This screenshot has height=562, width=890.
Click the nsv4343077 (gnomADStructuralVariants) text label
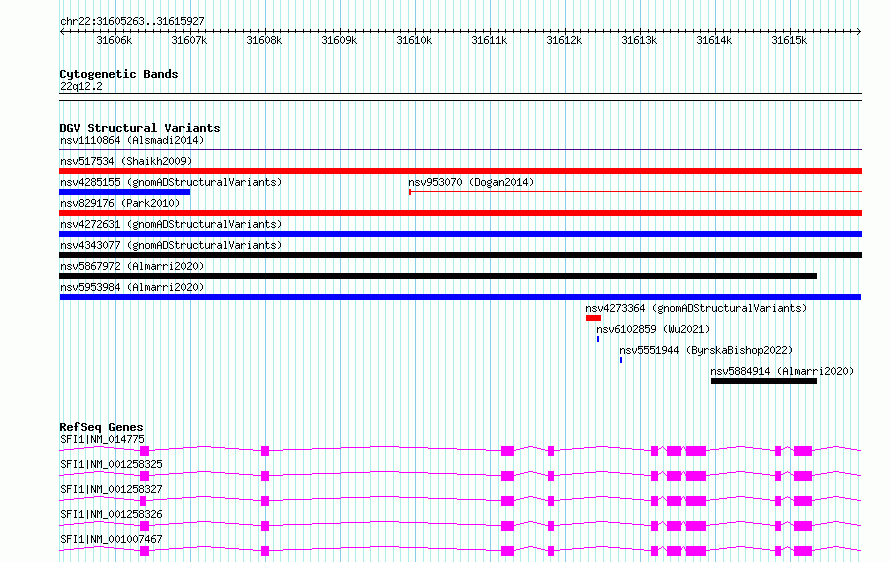(171, 245)
